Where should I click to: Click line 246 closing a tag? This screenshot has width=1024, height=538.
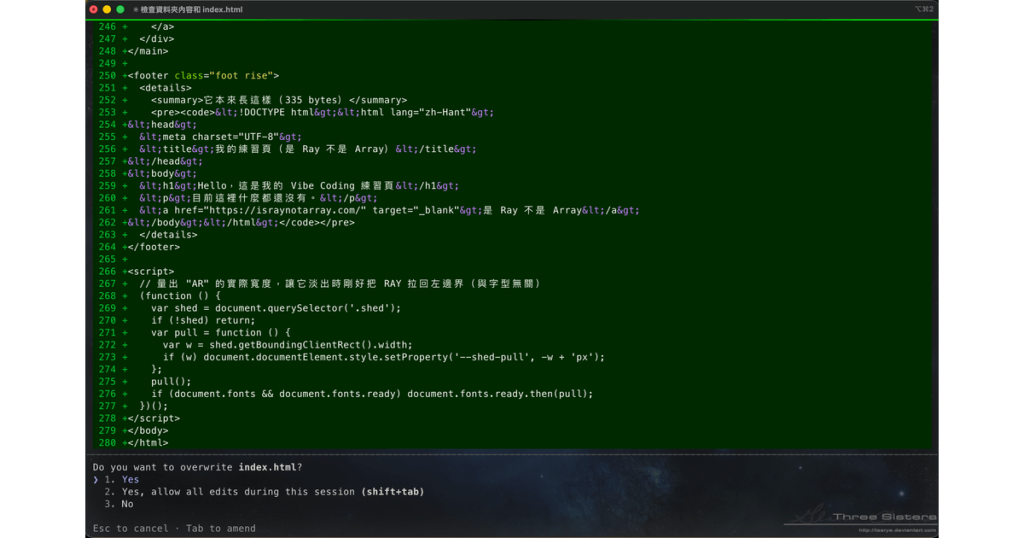tap(163, 27)
